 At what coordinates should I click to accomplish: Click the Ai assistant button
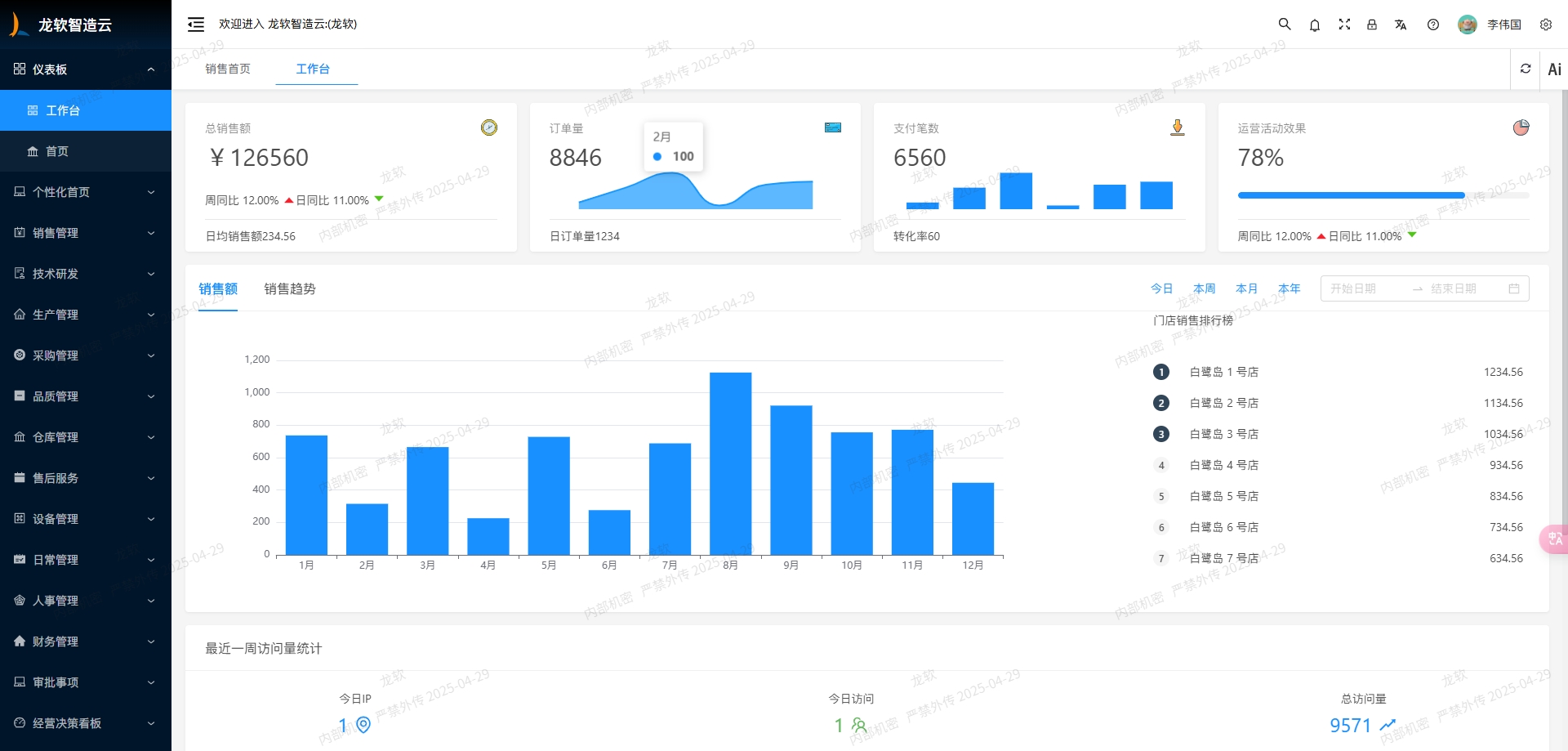(x=1554, y=69)
